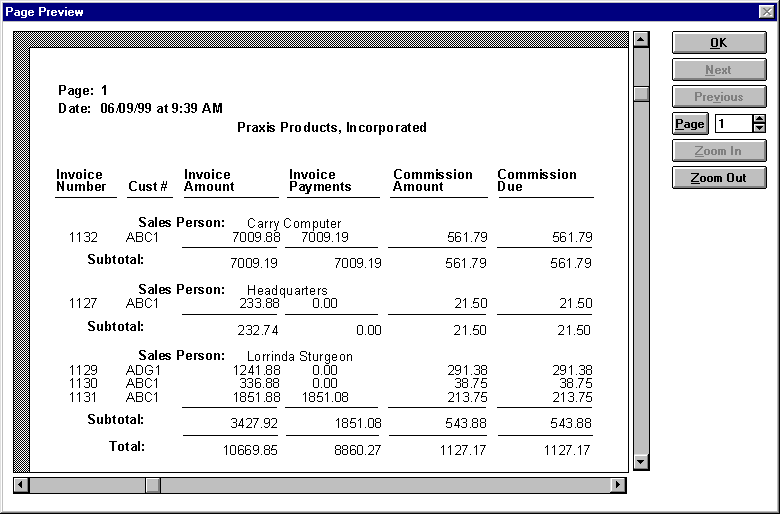Click commission amount 38.75 for invoice 1130

coord(471,384)
